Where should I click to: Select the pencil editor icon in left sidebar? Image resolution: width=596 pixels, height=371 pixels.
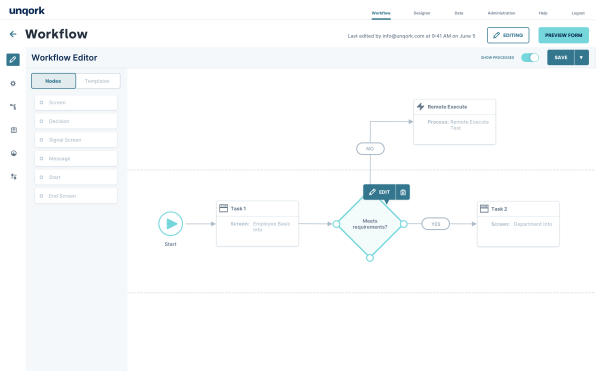pos(13,59)
